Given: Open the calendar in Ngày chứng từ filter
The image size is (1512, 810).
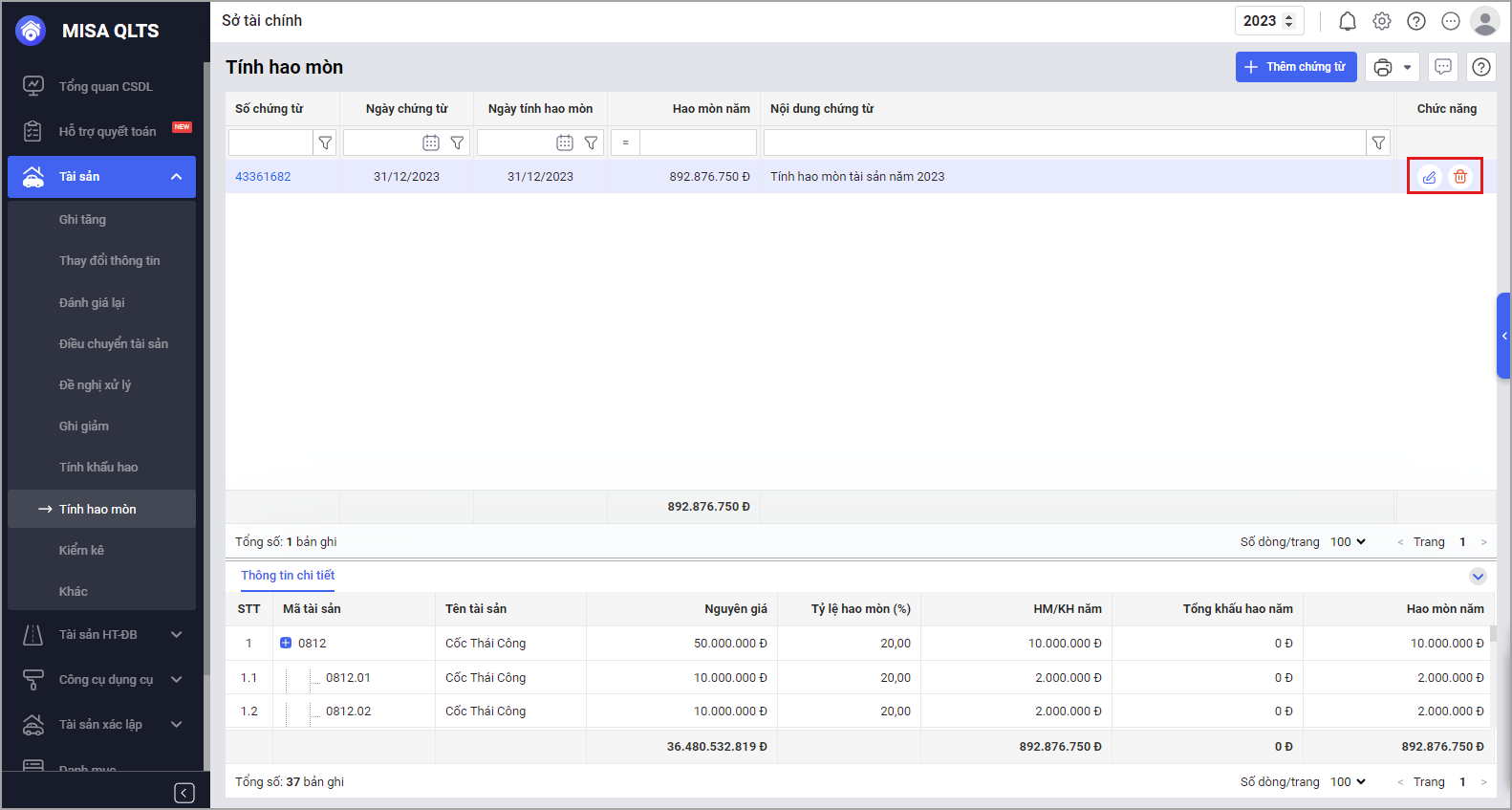Looking at the screenshot, I should (431, 142).
